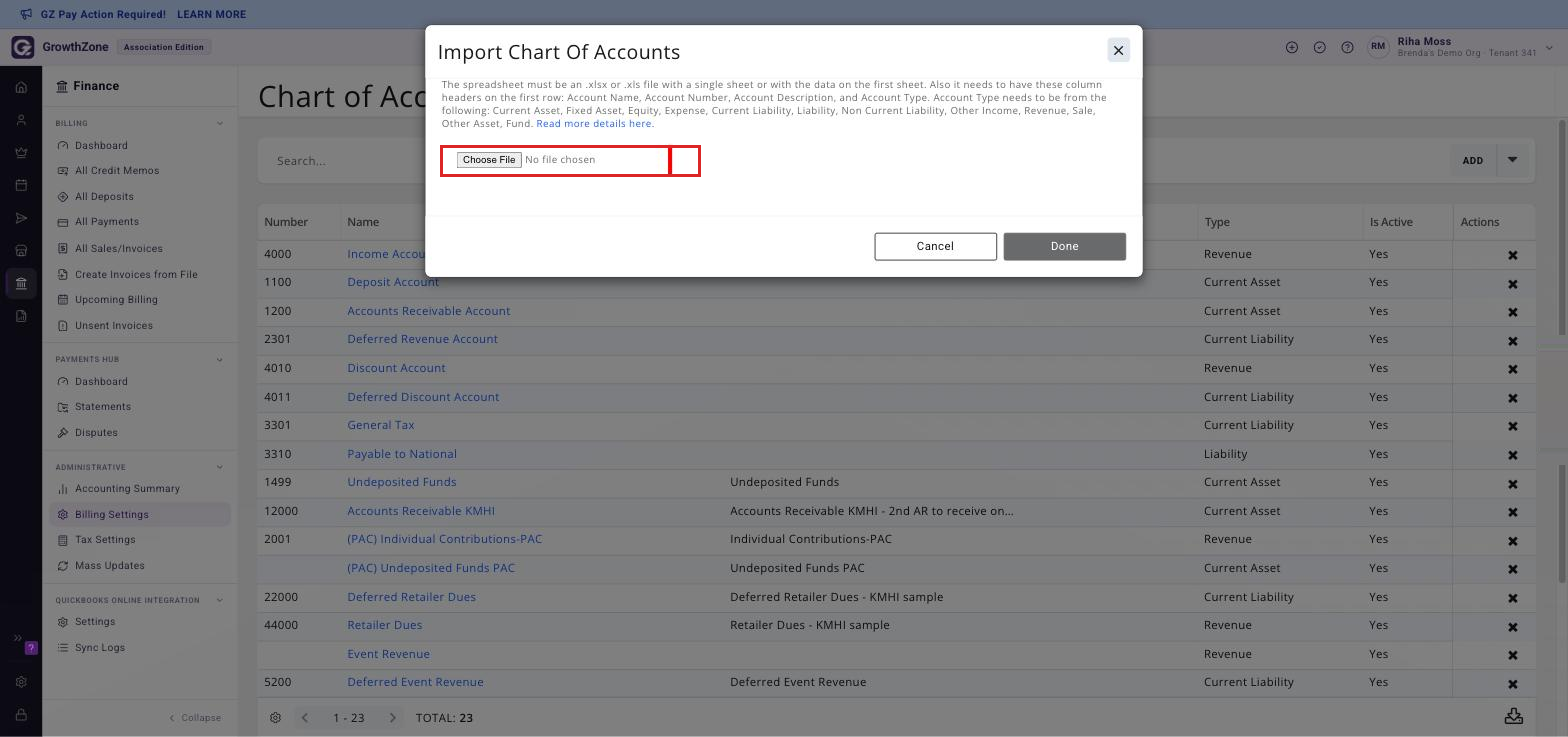Delete the Deposit Account row
The image size is (1568, 737).
click(1513, 284)
